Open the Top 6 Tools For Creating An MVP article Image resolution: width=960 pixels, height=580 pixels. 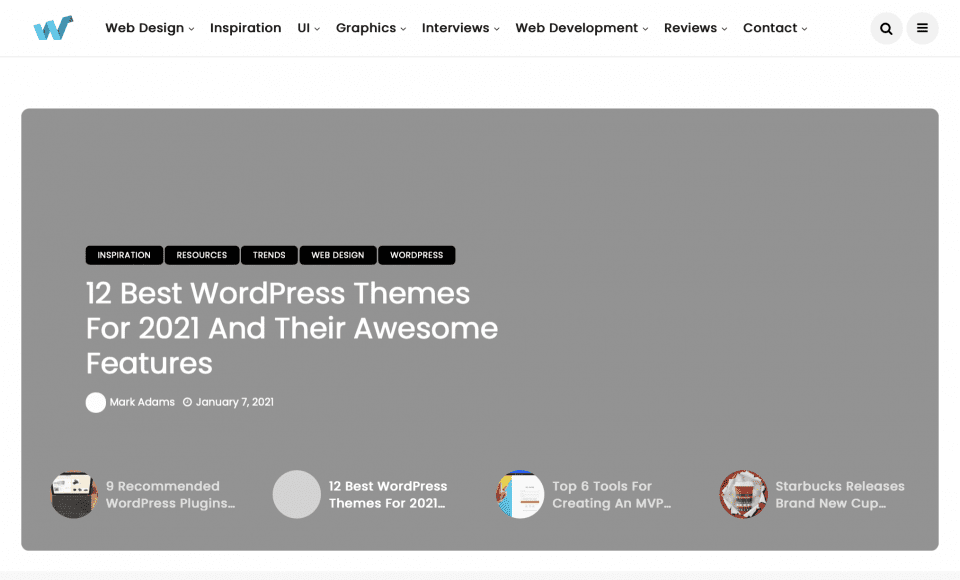[x=611, y=494]
